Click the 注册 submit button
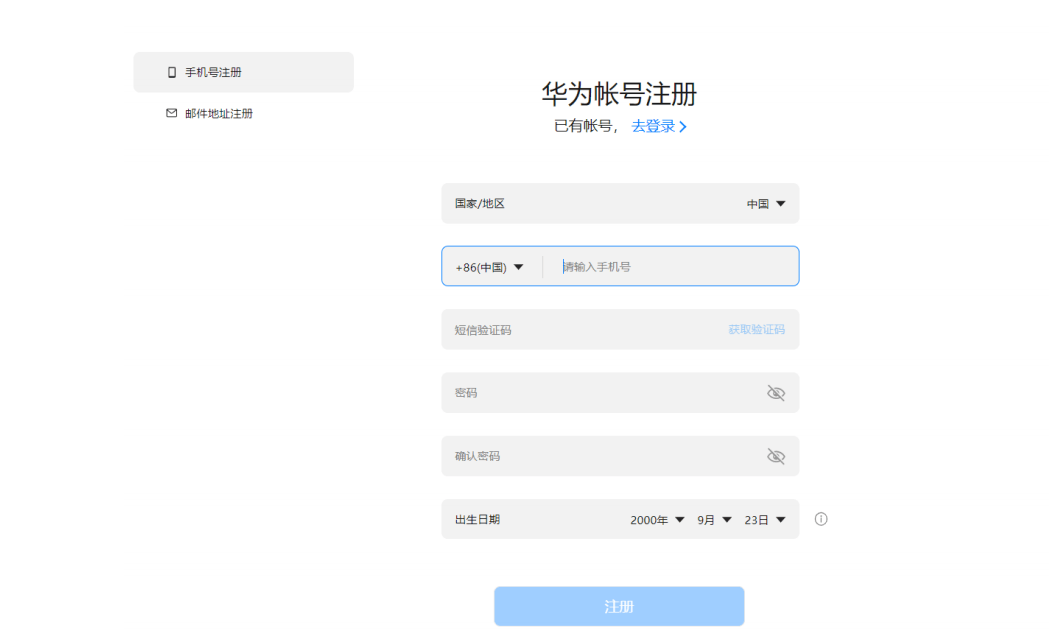1049x630 pixels. click(x=619, y=606)
